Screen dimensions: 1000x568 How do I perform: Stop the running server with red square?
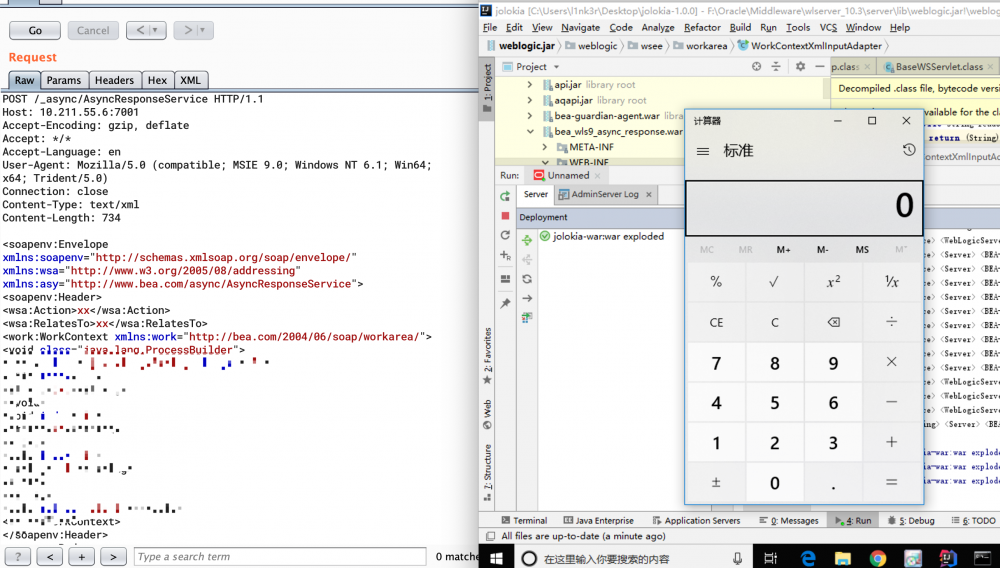[x=505, y=216]
